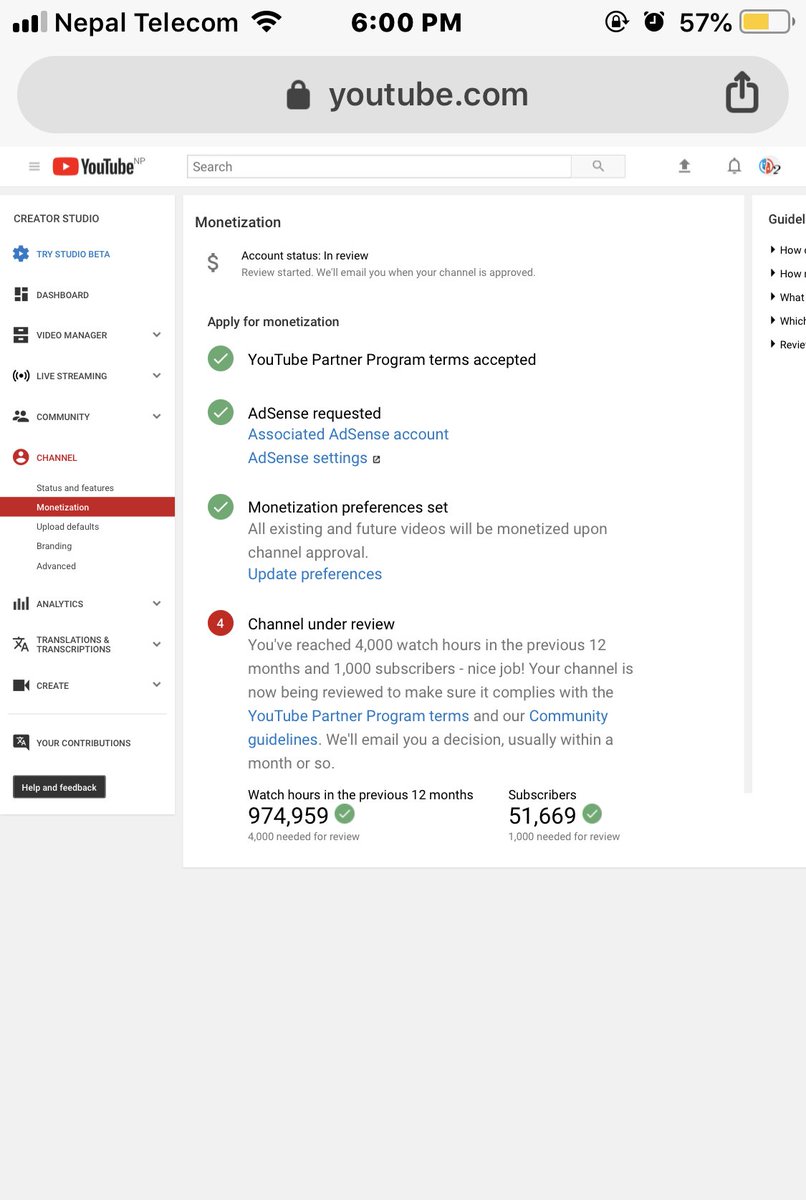Click green check beside Partner Program terms accepted
Viewport: 806px width, 1200px height.
point(221,359)
